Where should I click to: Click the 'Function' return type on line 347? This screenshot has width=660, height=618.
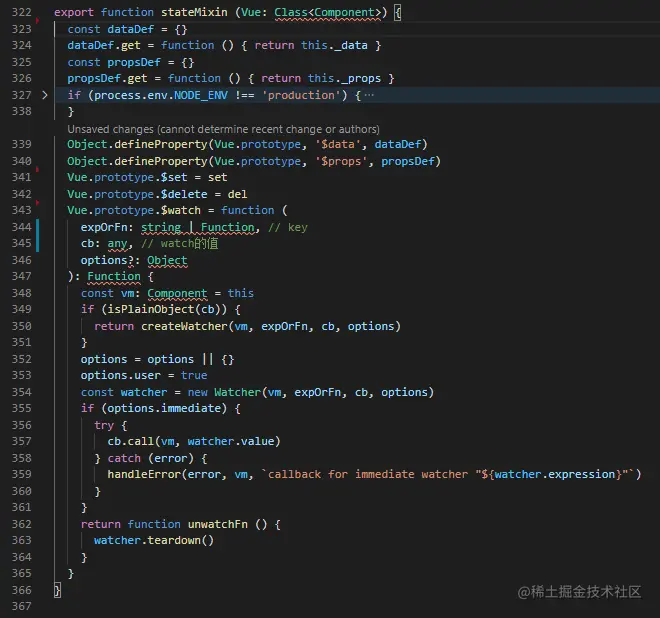coord(114,276)
